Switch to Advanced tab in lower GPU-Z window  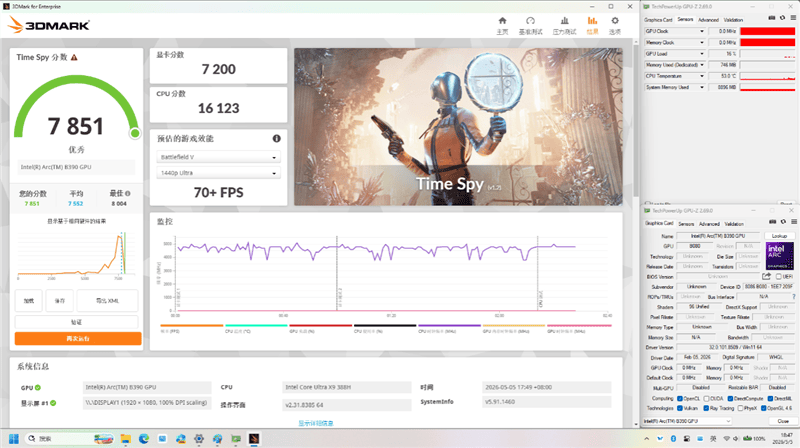click(x=709, y=223)
